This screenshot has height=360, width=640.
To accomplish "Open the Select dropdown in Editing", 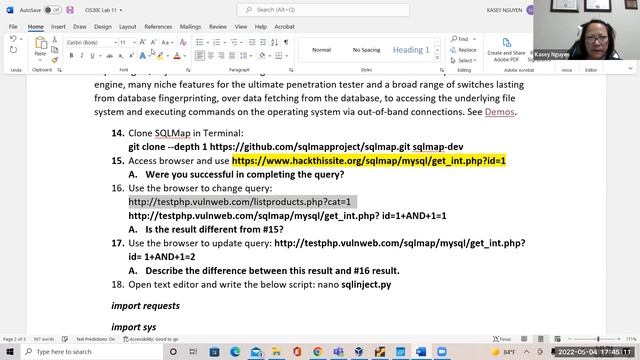I will click(464, 60).
